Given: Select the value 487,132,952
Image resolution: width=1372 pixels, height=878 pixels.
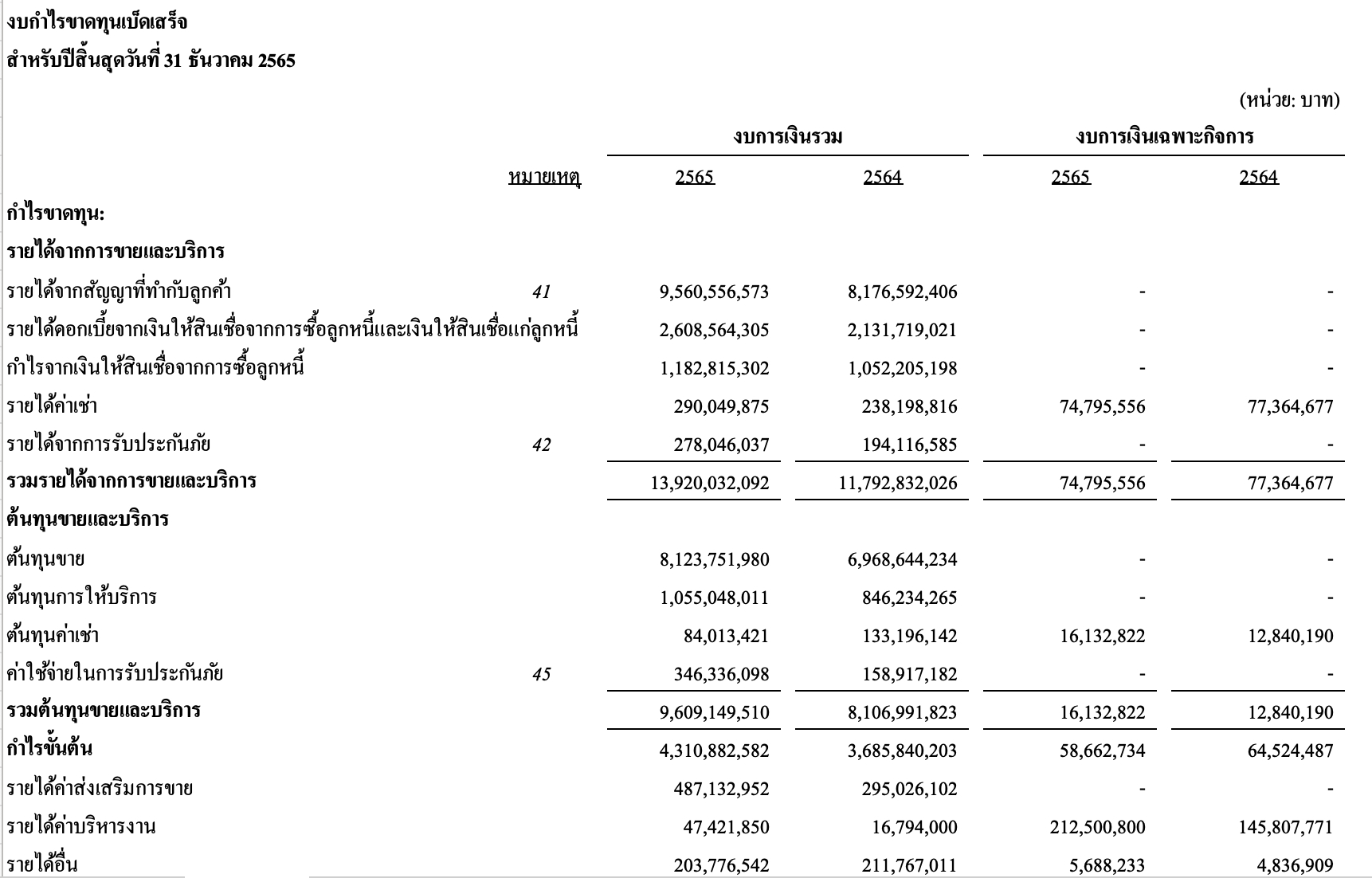Looking at the screenshot, I should (x=722, y=790).
